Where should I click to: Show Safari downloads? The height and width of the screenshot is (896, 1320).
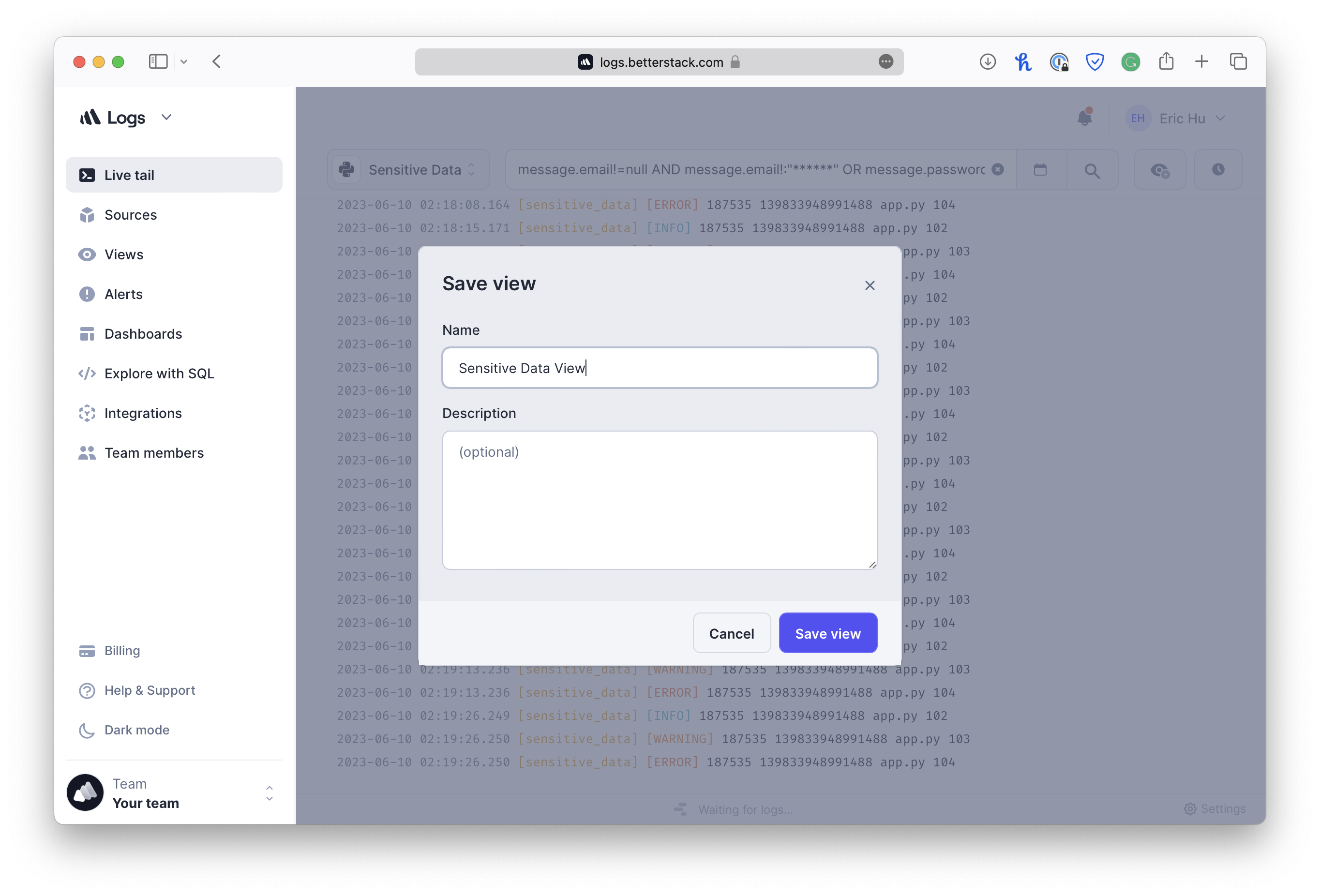(988, 61)
